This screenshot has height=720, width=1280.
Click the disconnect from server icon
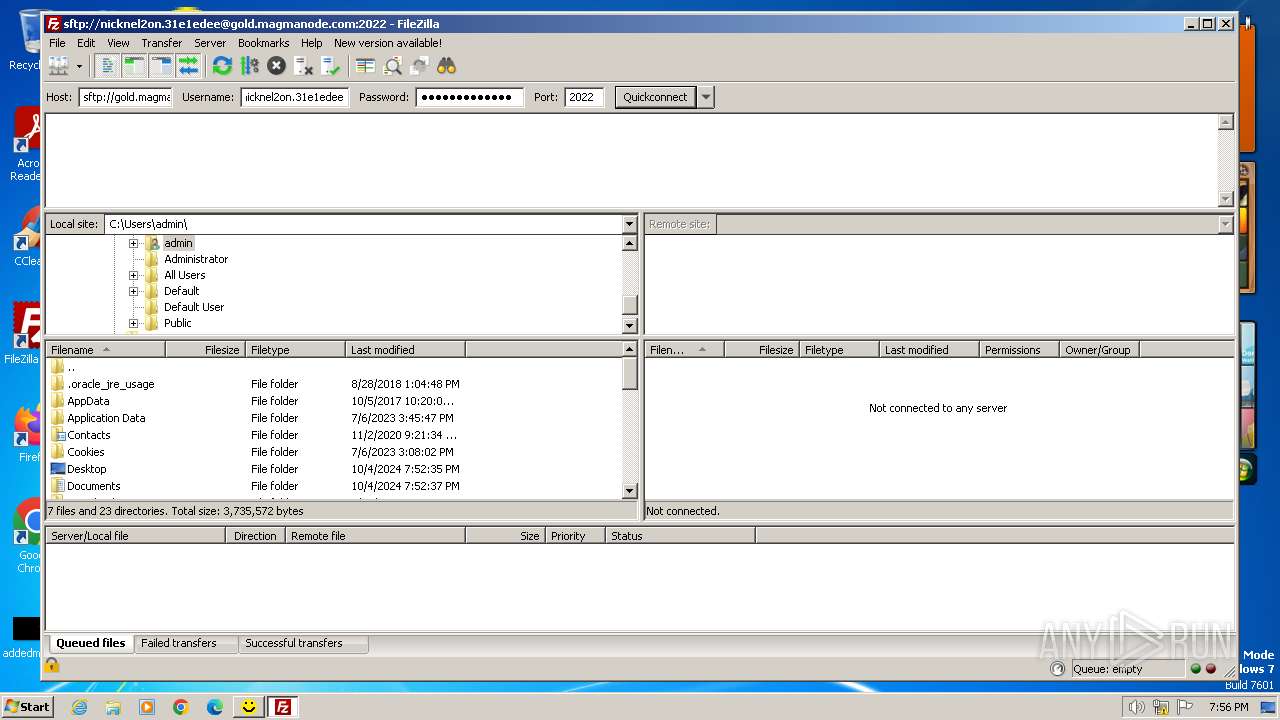coord(303,66)
